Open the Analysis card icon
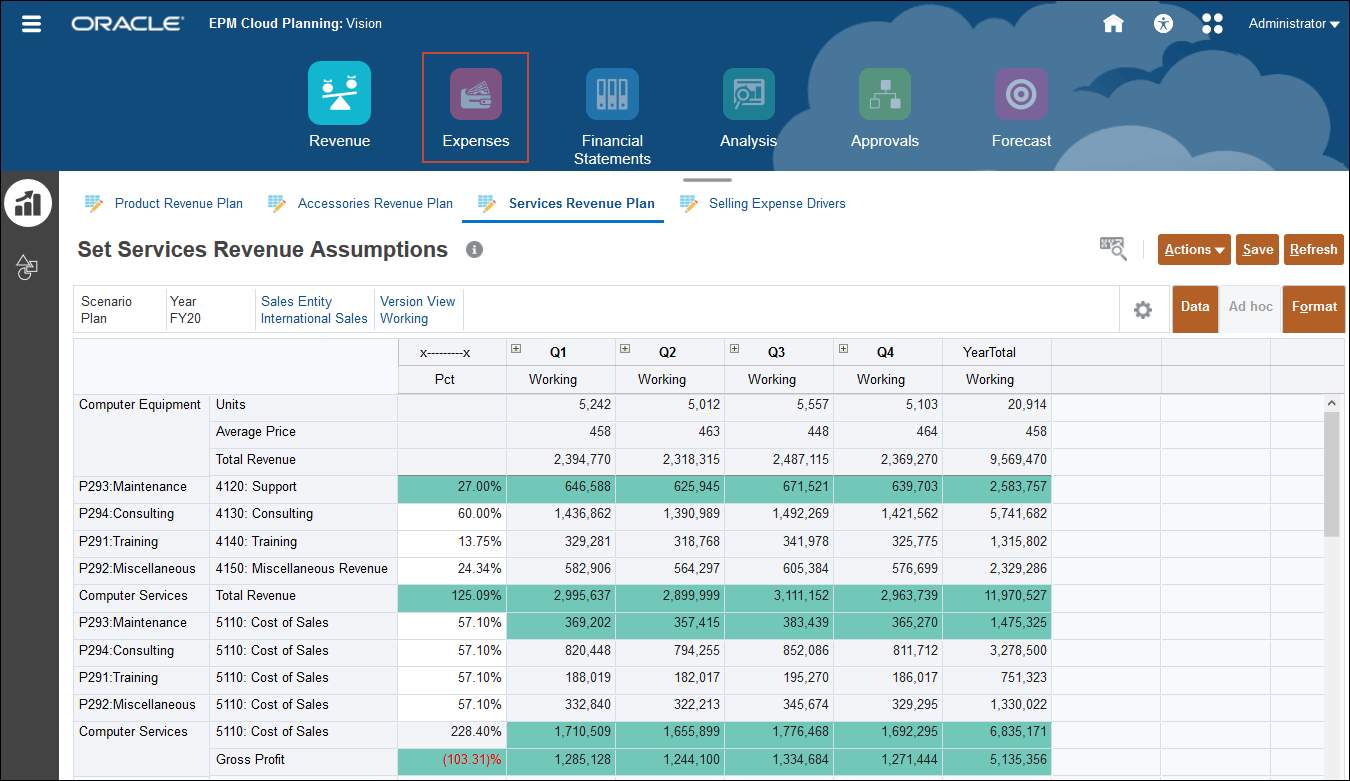This screenshot has width=1350, height=781. pos(748,94)
